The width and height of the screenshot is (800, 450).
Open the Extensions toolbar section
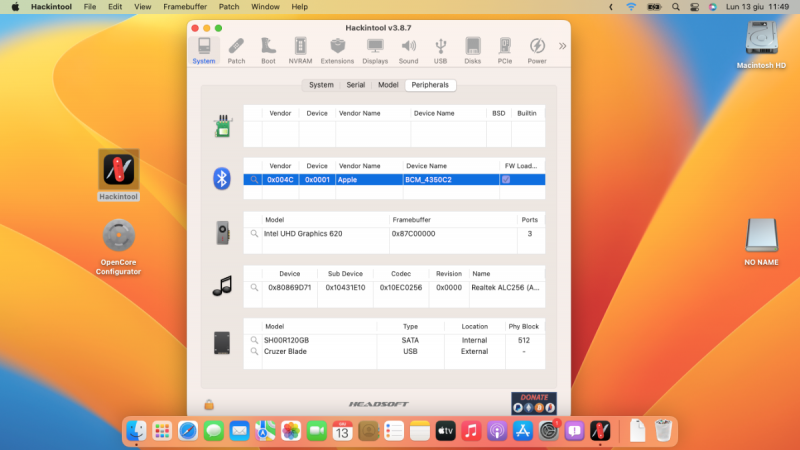click(x=337, y=50)
